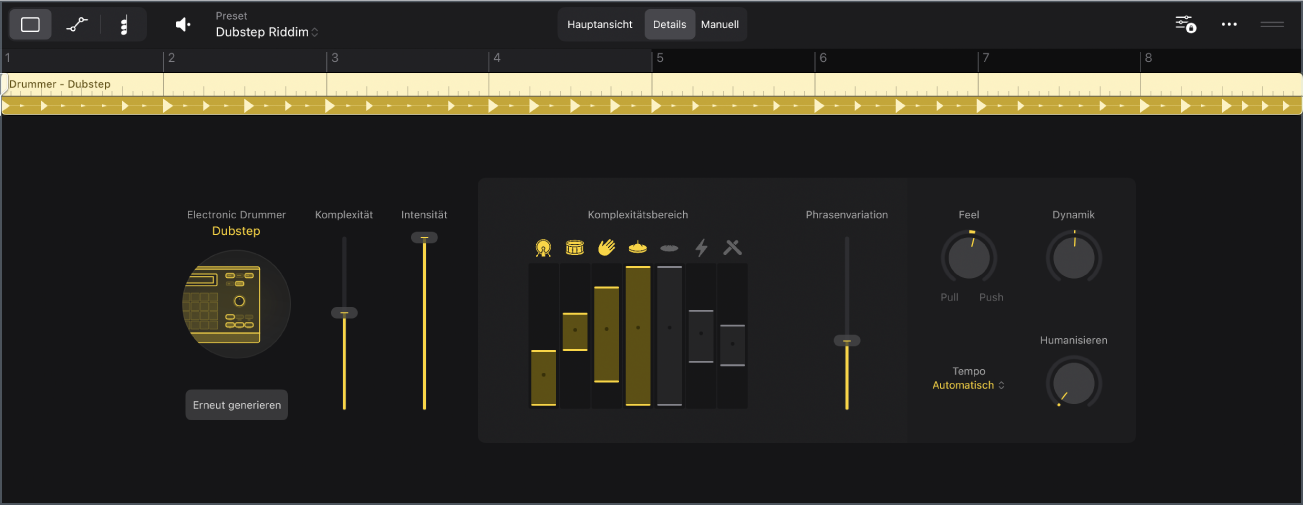The height and width of the screenshot is (505, 1303).
Task: Click the hi-hat complexity range bar
Action: (638, 335)
